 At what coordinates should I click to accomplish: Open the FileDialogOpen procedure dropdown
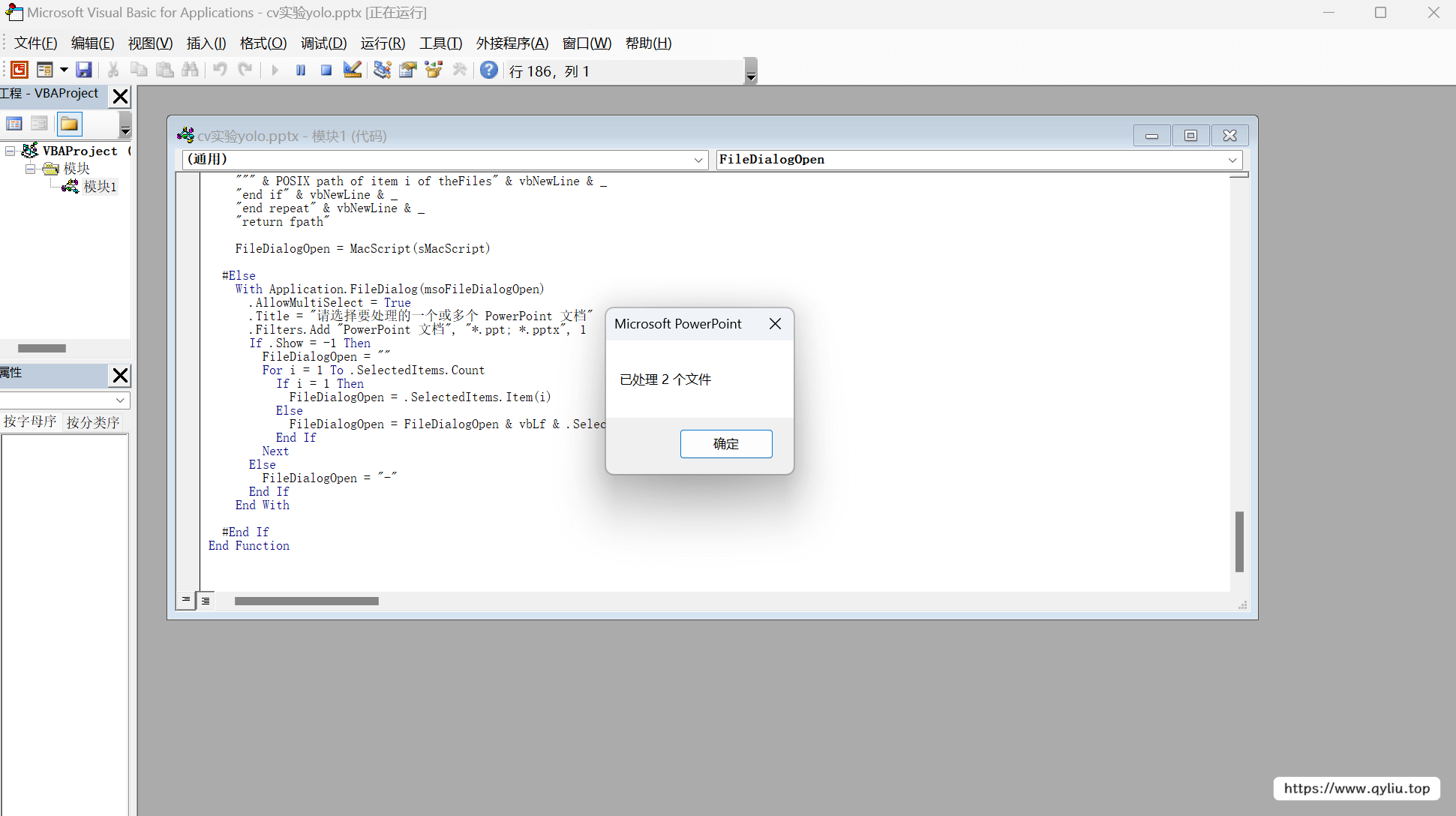[x=1232, y=160]
